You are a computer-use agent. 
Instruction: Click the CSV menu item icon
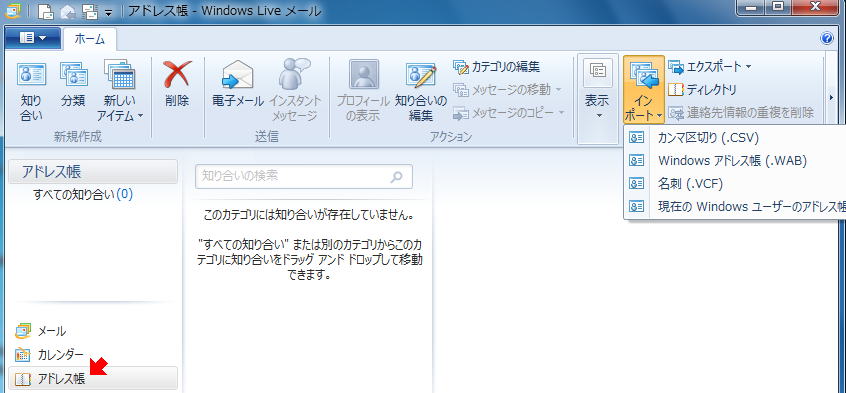637,138
